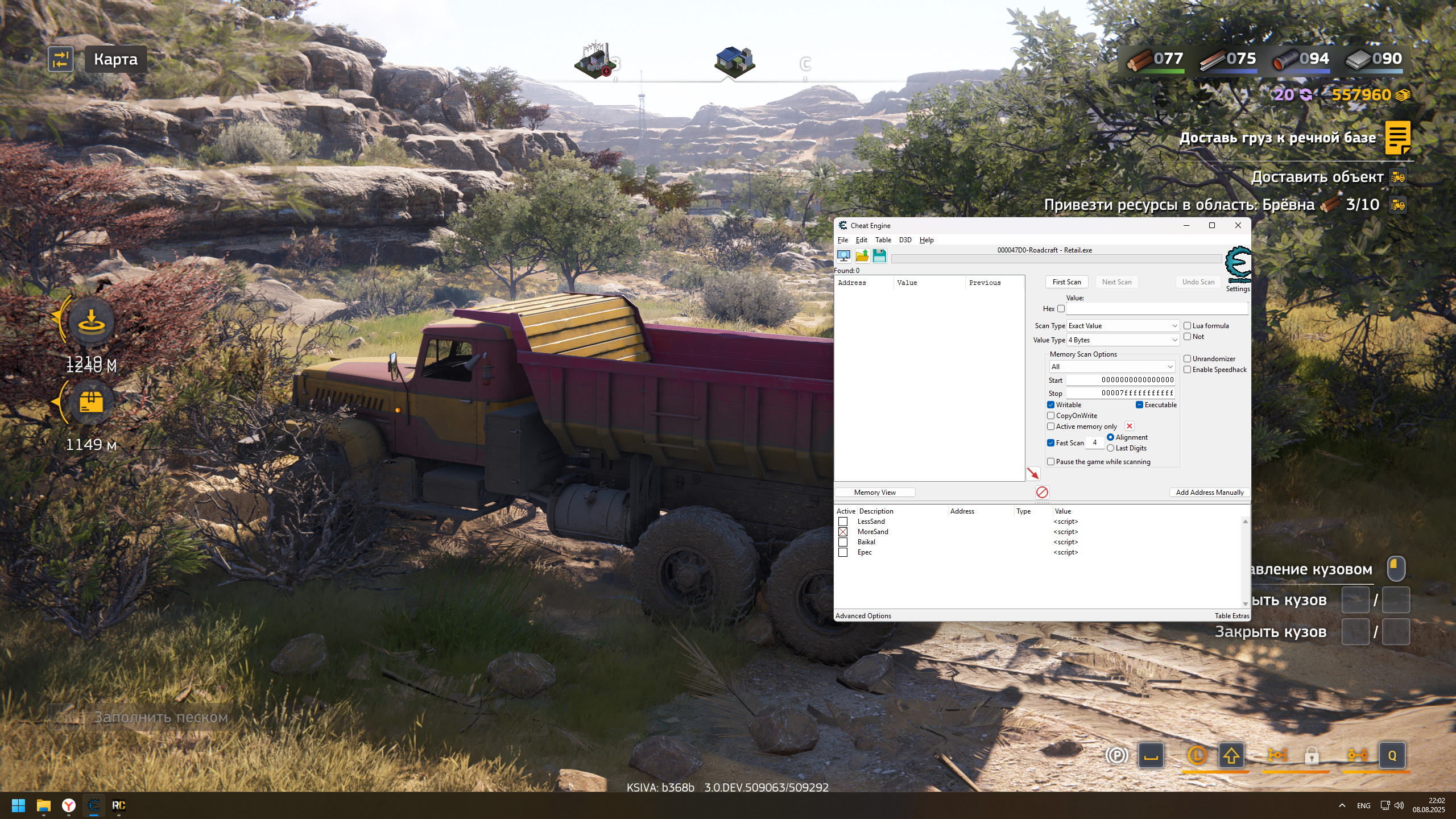Open the Value Type dropdown
This screenshot has height=819, width=1456.
click(1122, 340)
